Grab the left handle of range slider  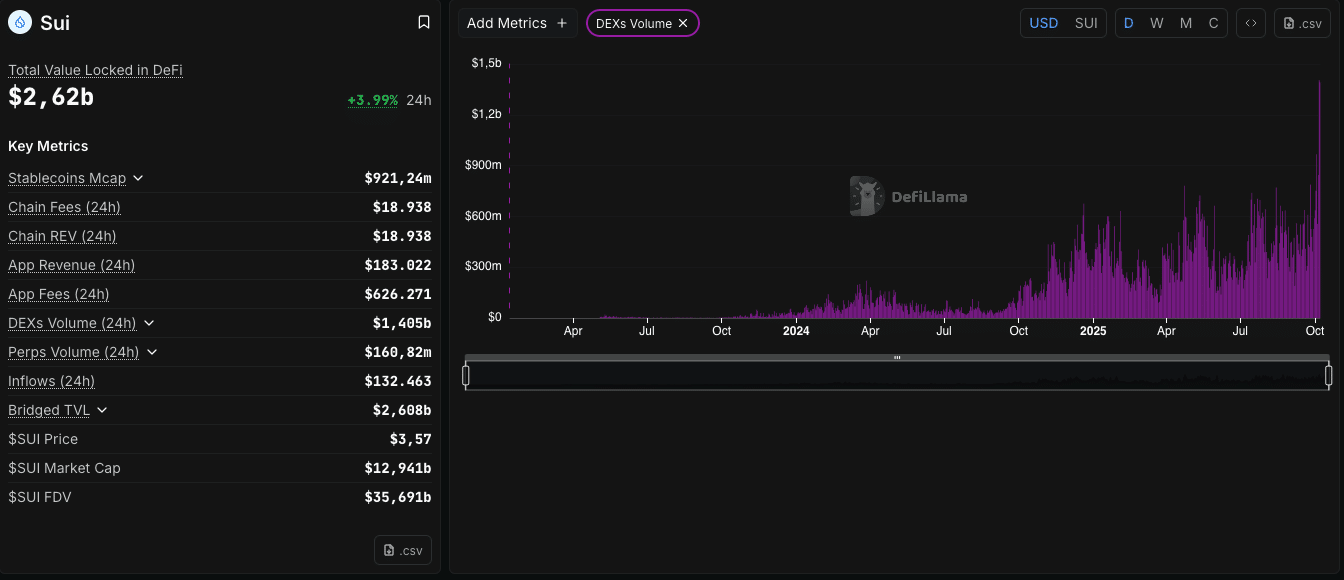(x=466, y=375)
